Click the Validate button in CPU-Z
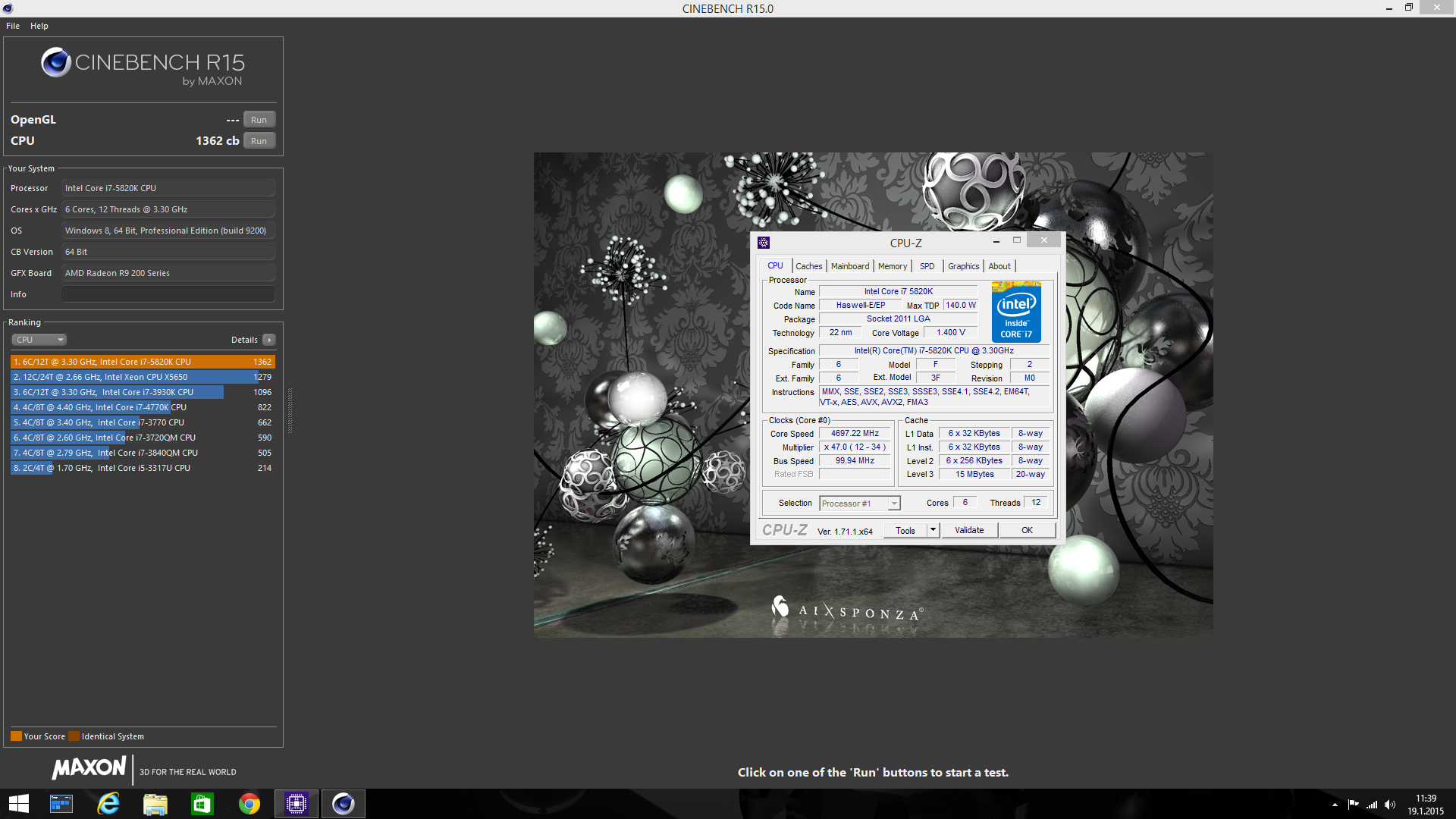 968,530
